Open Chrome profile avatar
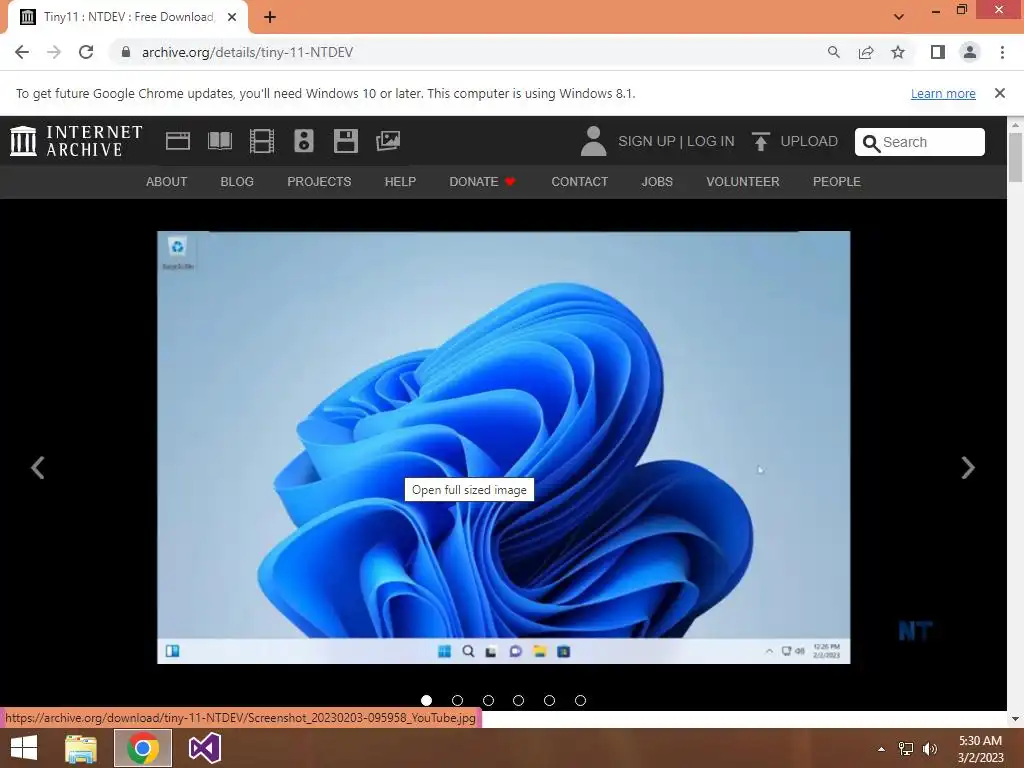 tap(970, 52)
